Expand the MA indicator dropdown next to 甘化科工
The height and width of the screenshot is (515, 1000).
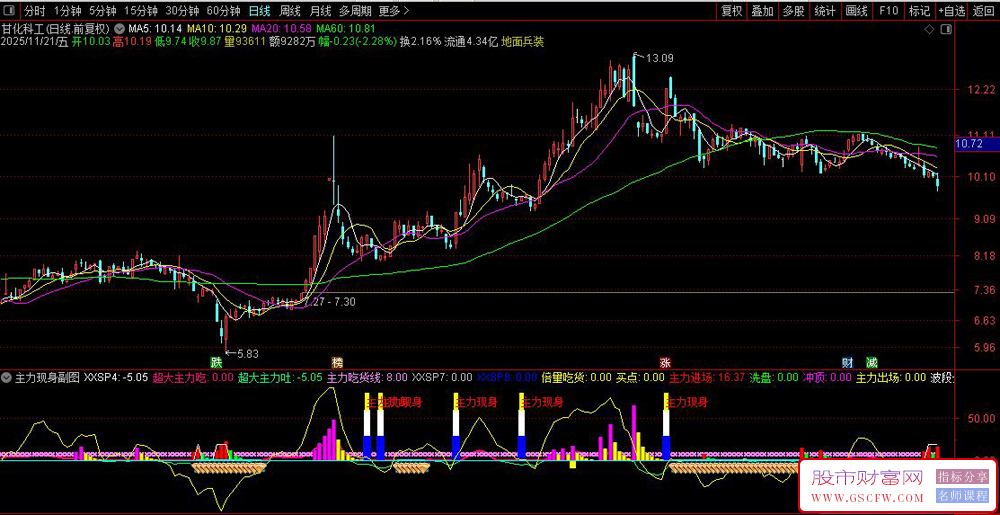click(121, 28)
